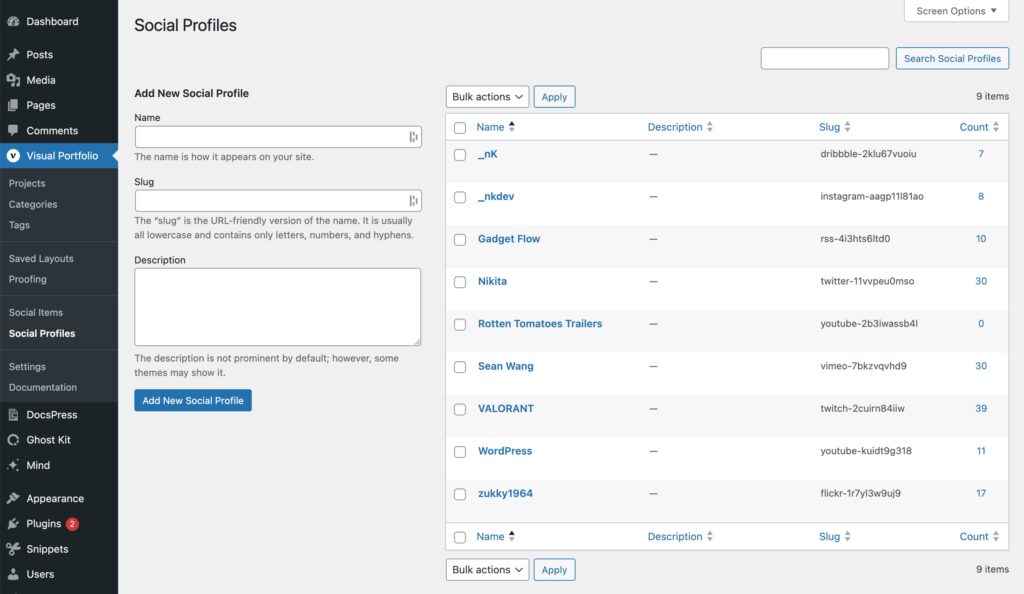Click the Posts pushpin icon
The width and height of the screenshot is (1024, 594).
pyautogui.click(x=13, y=55)
